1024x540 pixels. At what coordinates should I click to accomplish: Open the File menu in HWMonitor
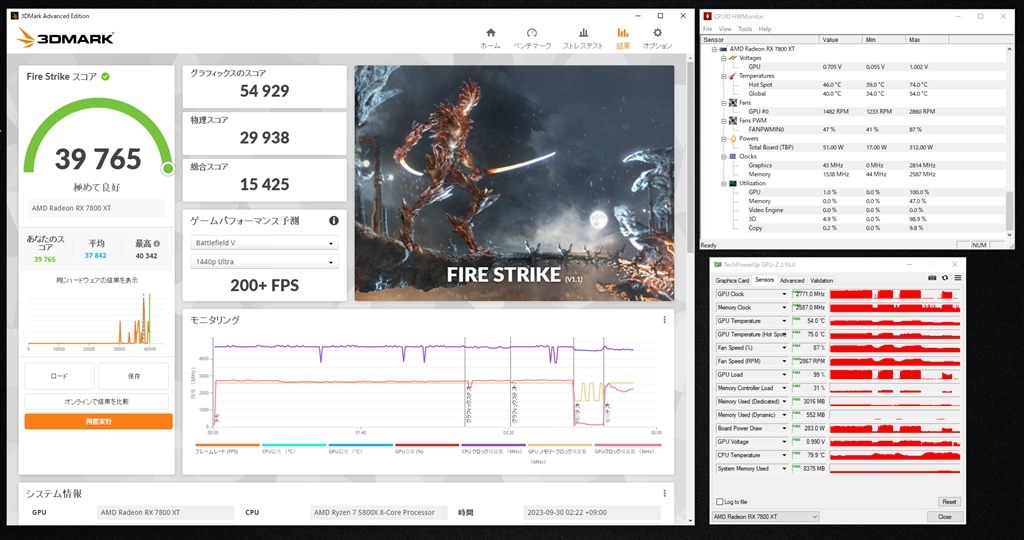[x=707, y=29]
